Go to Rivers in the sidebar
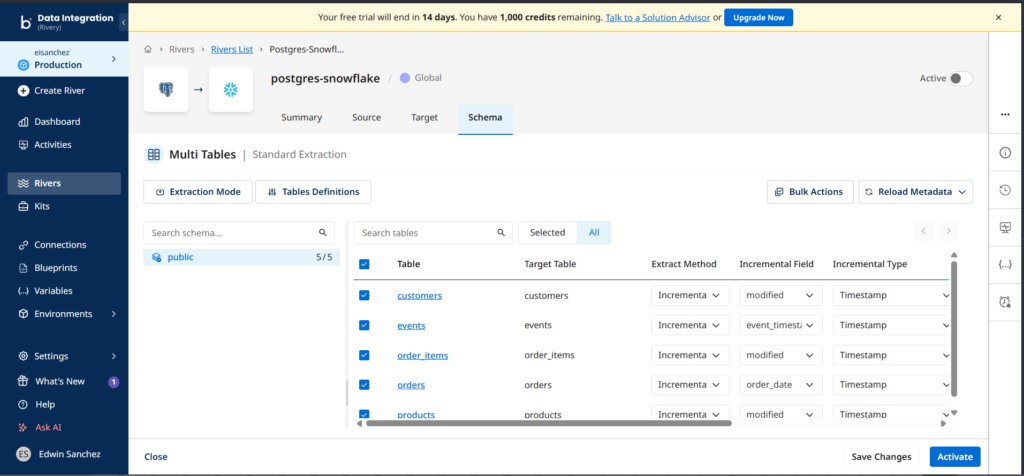The width and height of the screenshot is (1024, 476). 64,183
